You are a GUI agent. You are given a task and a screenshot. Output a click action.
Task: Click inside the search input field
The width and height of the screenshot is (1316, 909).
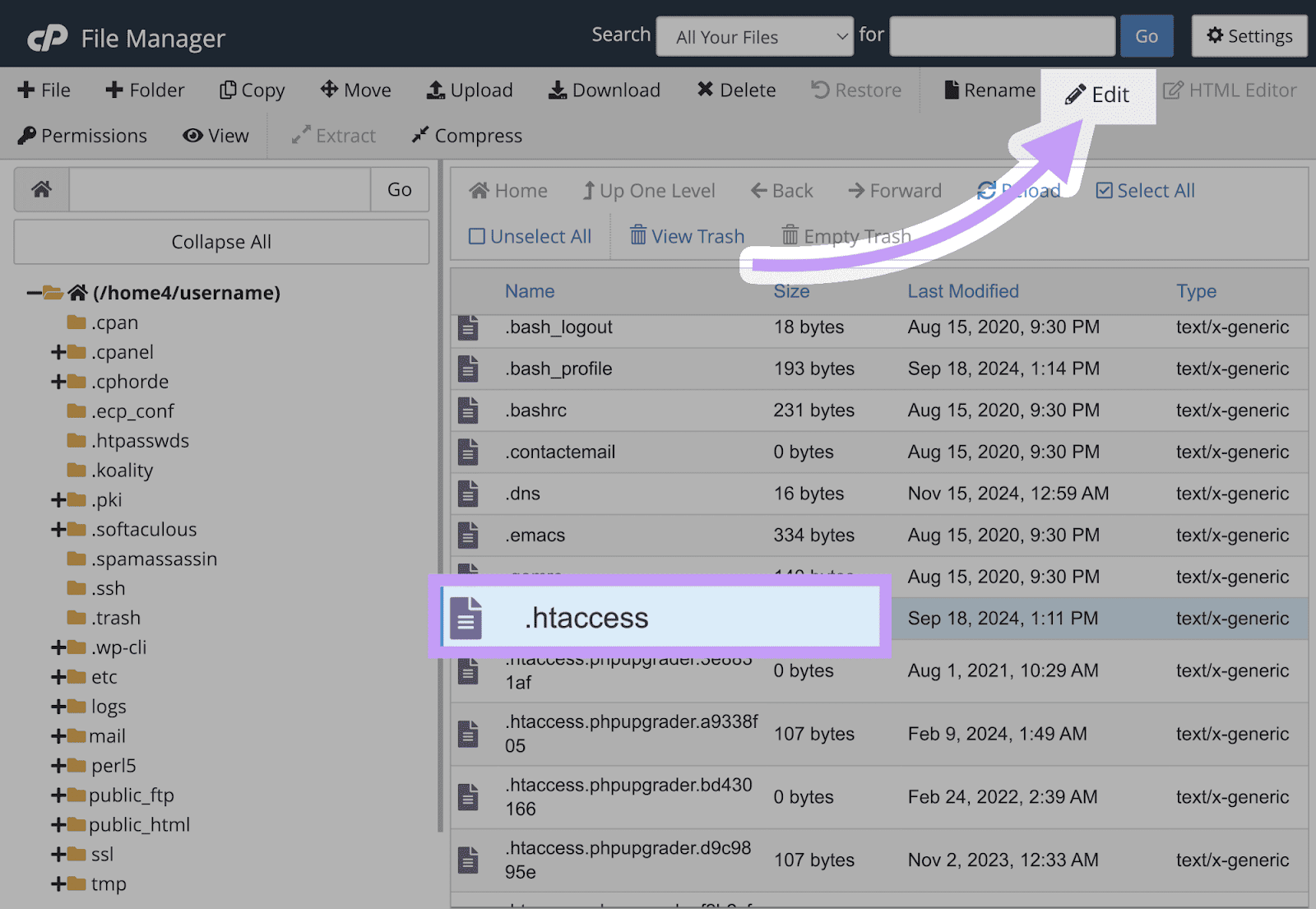click(x=1001, y=35)
